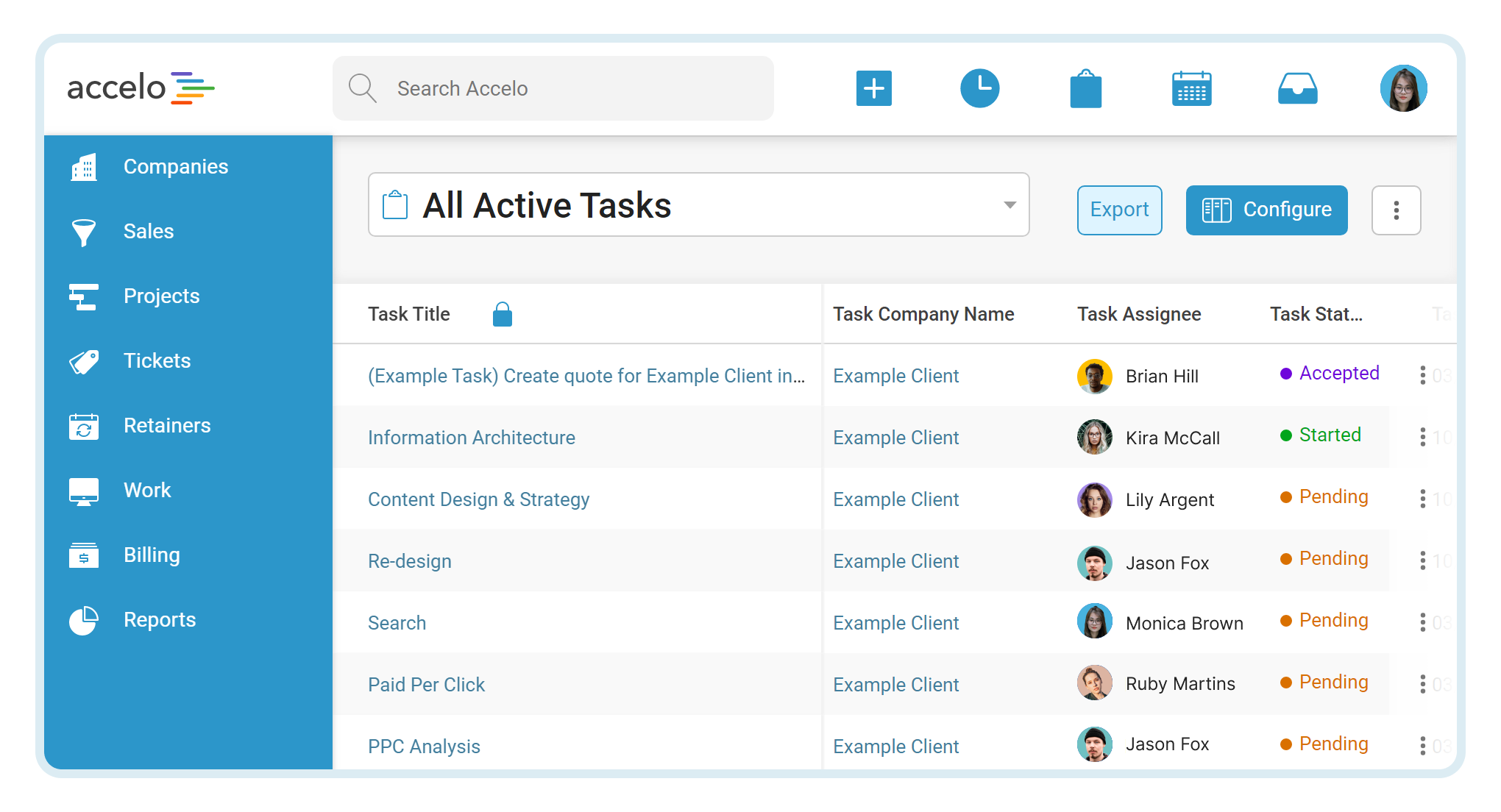Click the blue plus create icon
Screen dimensions: 1501x812
[873, 88]
